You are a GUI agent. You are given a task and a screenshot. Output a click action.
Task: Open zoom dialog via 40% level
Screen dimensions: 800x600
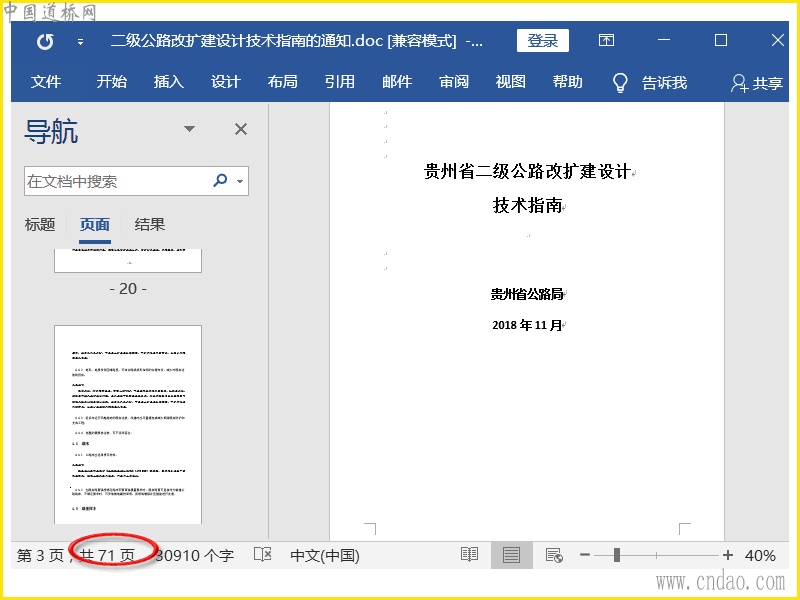tap(760, 556)
